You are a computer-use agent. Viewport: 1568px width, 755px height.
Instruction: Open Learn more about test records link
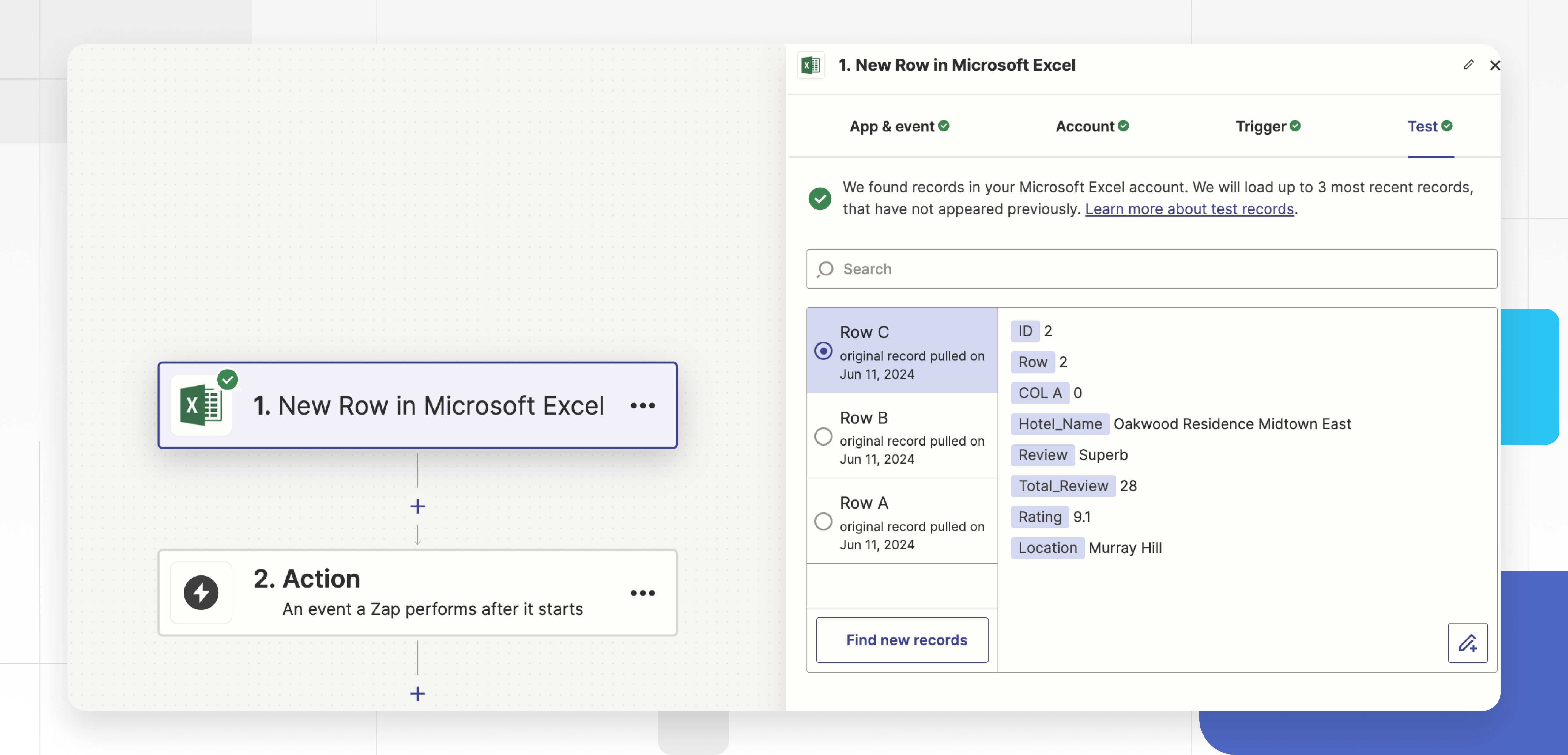1189,209
